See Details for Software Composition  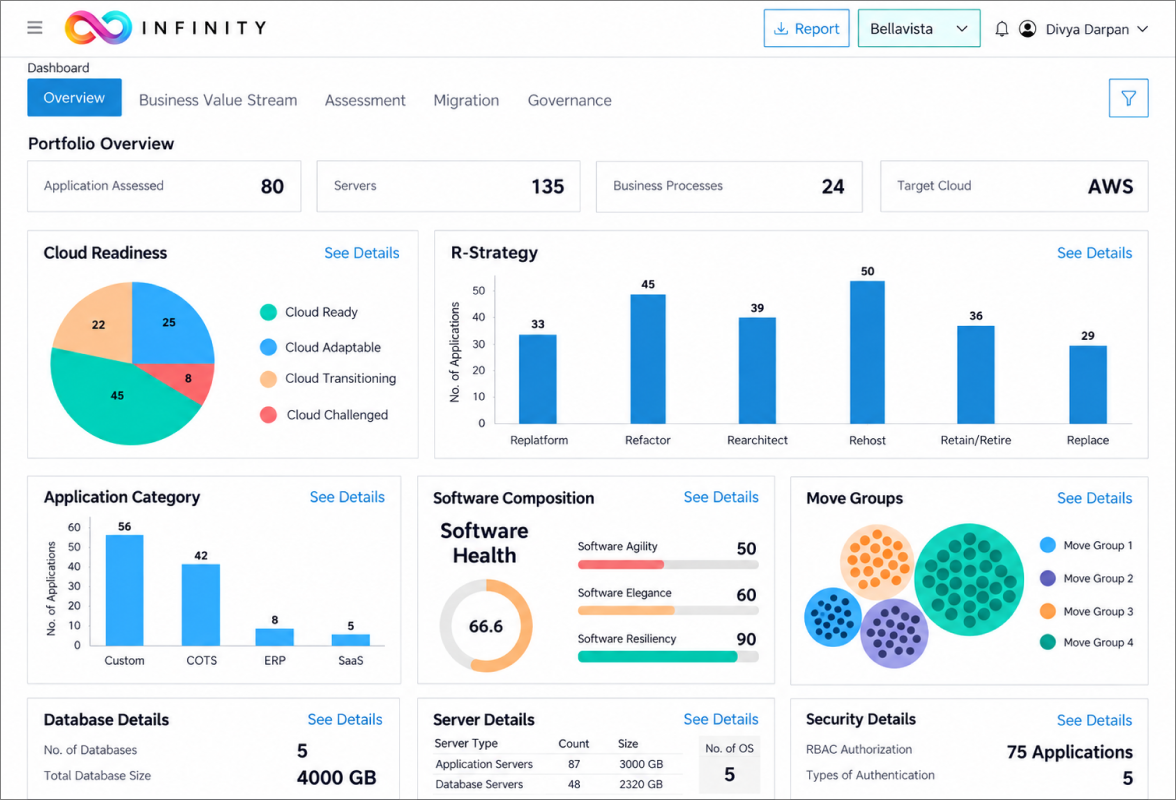point(721,497)
